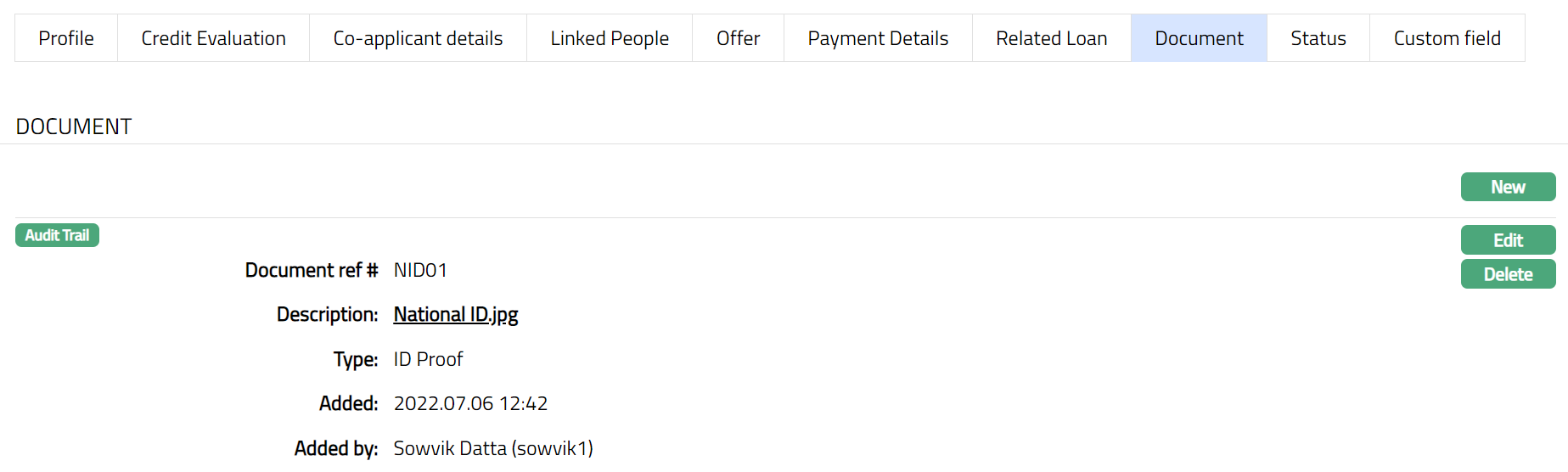Image resolution: width=1568 pixels, height=472 pixels.
Task: View the Payment Details tab
Action: (x=878, y=38)
